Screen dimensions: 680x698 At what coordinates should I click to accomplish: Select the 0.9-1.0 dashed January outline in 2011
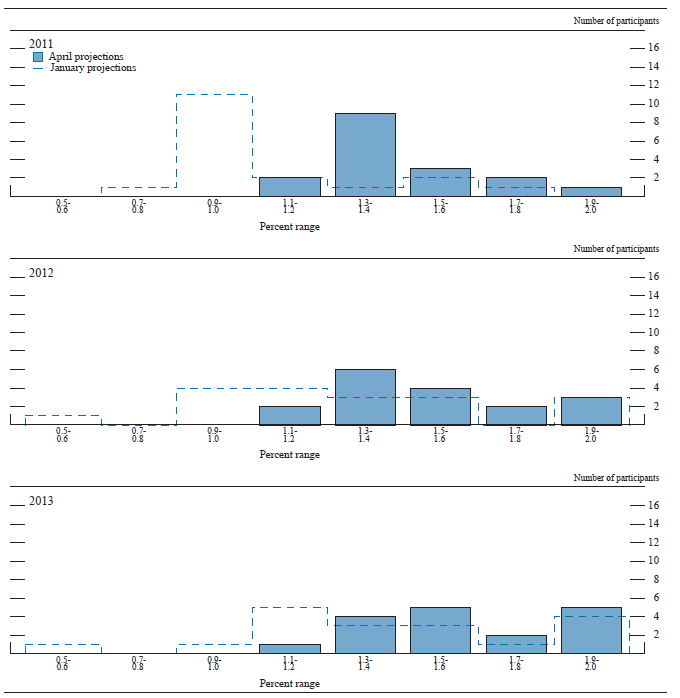(x=214, y=96)
